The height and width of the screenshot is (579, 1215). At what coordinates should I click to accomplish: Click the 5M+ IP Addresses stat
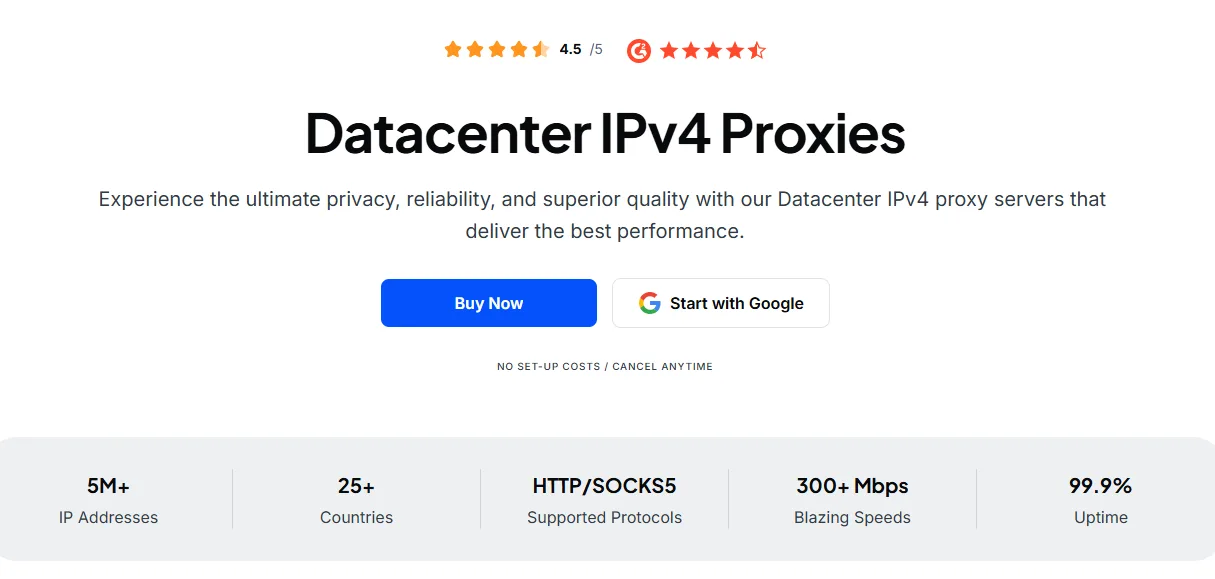(x=107, y=500)
